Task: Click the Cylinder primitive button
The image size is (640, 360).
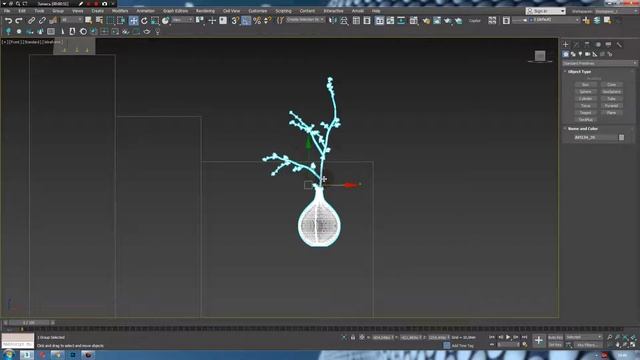Action: pos(585,99)
